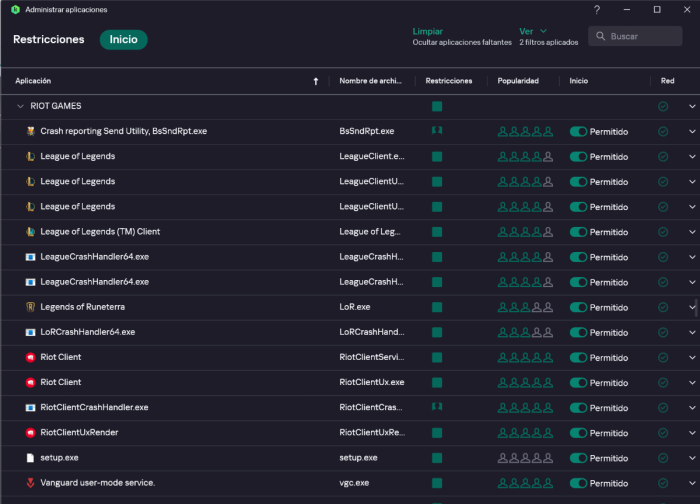Click the League of Legends (TM) Client icon
The height and width of the screenshot is (504, 700).
pos(31,231)
